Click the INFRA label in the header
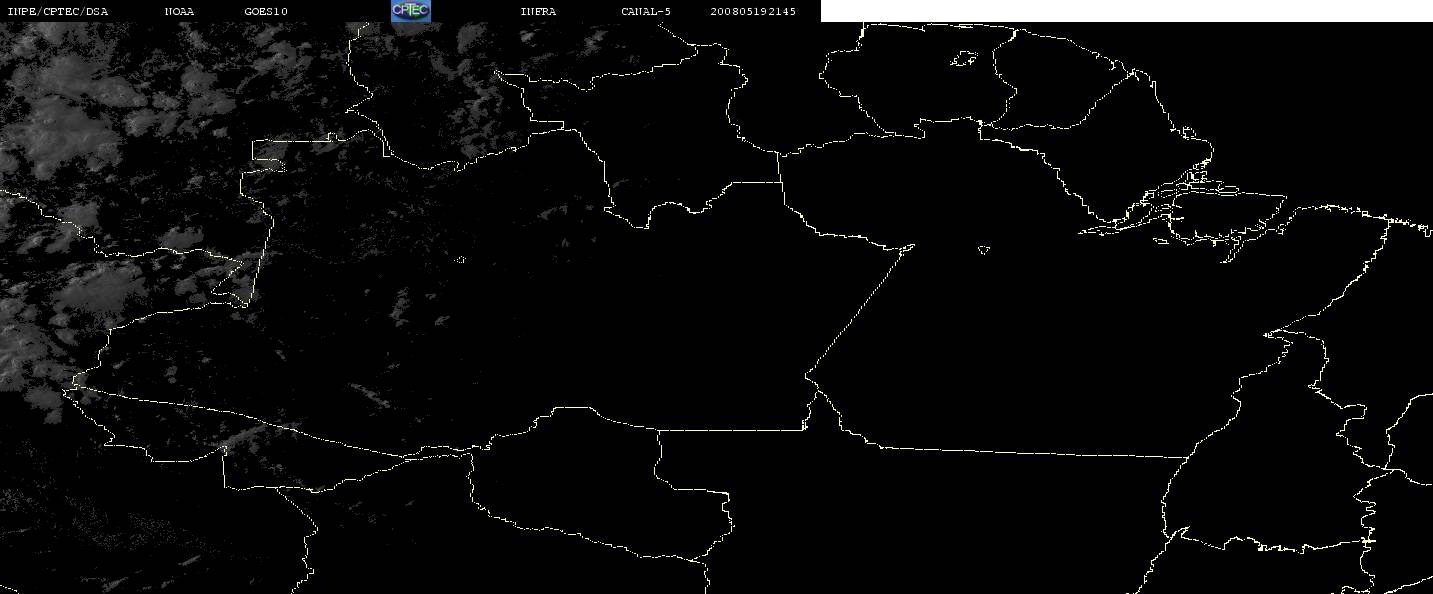The image size is (1433, 594). (538, 12)
